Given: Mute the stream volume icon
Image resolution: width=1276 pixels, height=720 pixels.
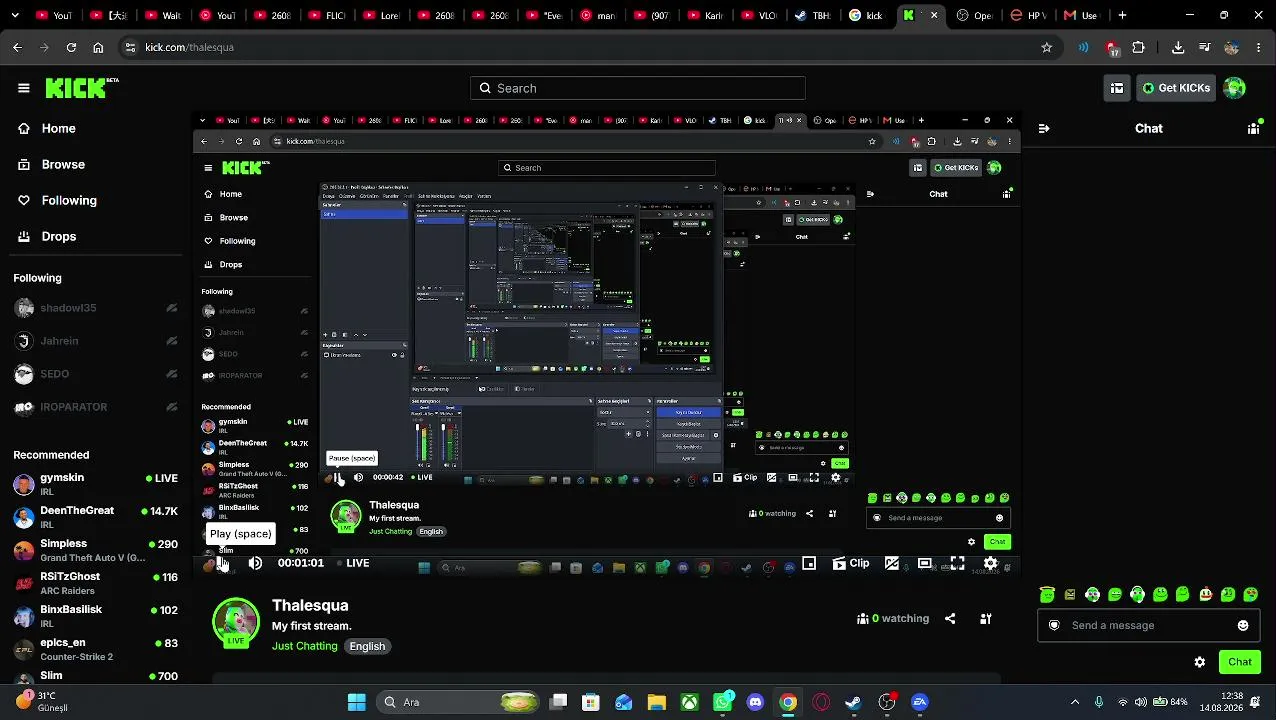Looking at the screenshot, I should tap(255, 563).
